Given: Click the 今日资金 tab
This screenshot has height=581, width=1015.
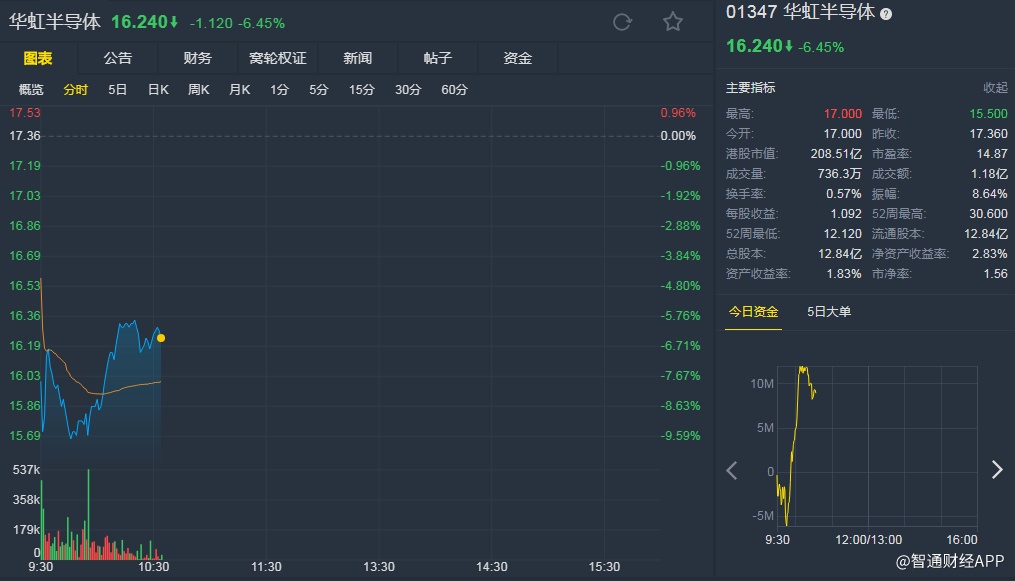Looking at the screenshot, I should (753, 312).
